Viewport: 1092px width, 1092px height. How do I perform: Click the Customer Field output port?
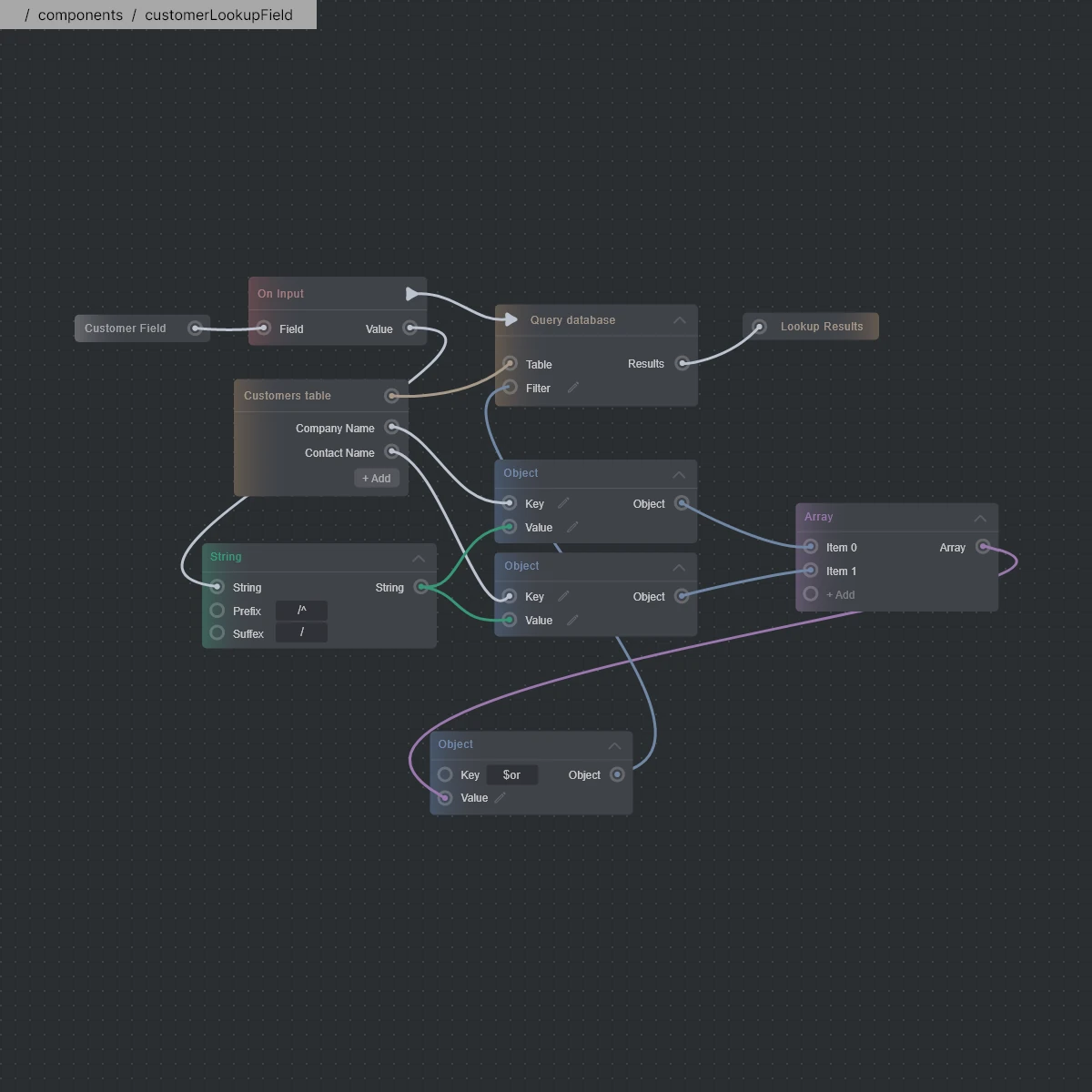(195, 329)
